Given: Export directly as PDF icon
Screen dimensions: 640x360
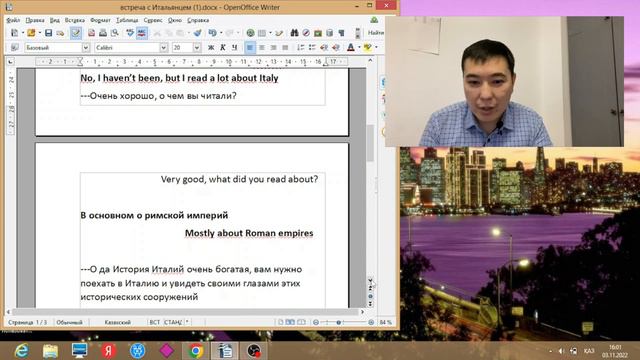Looking at the screenshot, I should click(91, 33).
